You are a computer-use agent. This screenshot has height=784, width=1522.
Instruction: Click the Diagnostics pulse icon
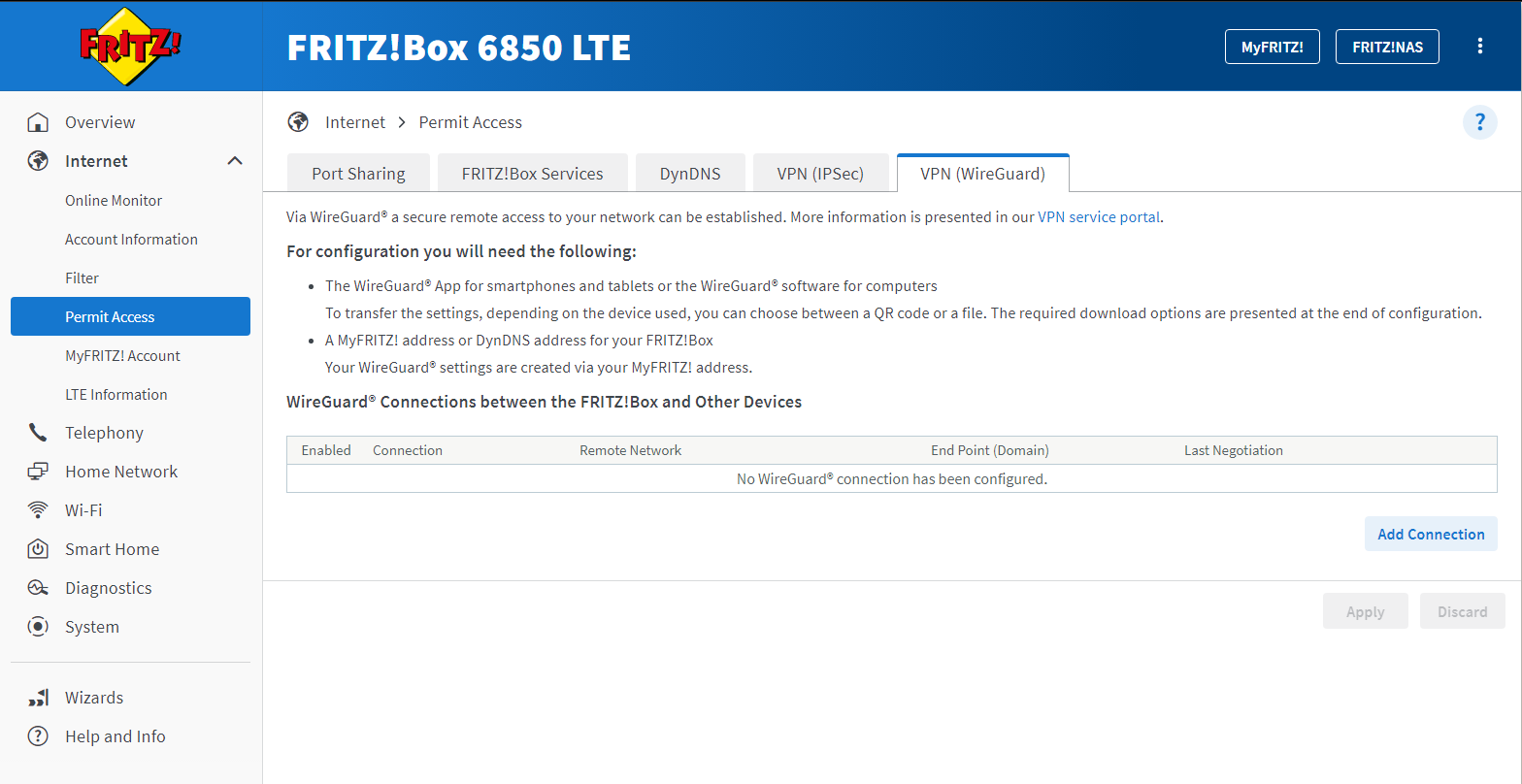pyautogui.click(x=38, y=588)
